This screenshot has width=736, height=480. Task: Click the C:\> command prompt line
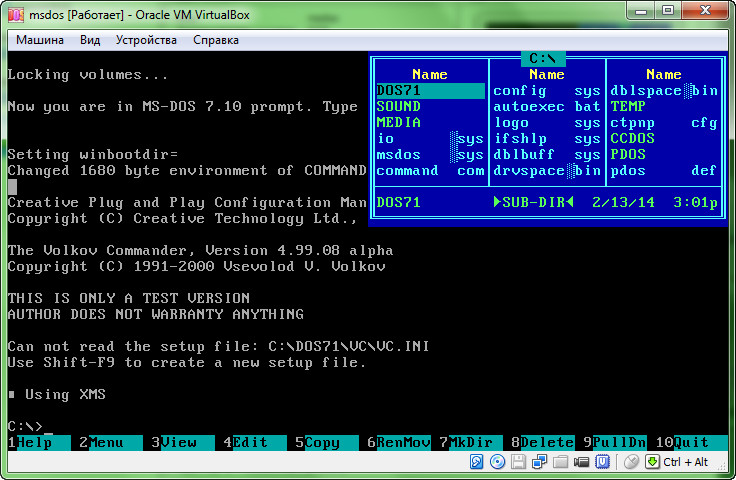point(30,427)
